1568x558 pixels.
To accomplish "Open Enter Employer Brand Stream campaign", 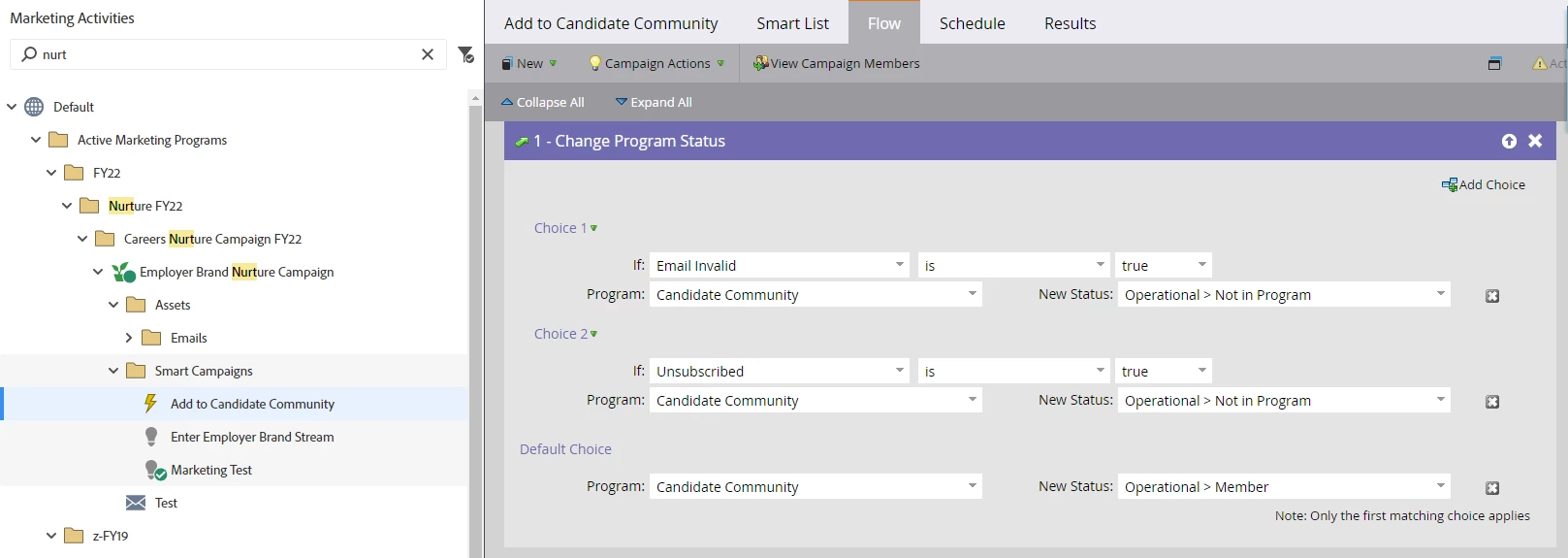I will [x=252, y=437].
